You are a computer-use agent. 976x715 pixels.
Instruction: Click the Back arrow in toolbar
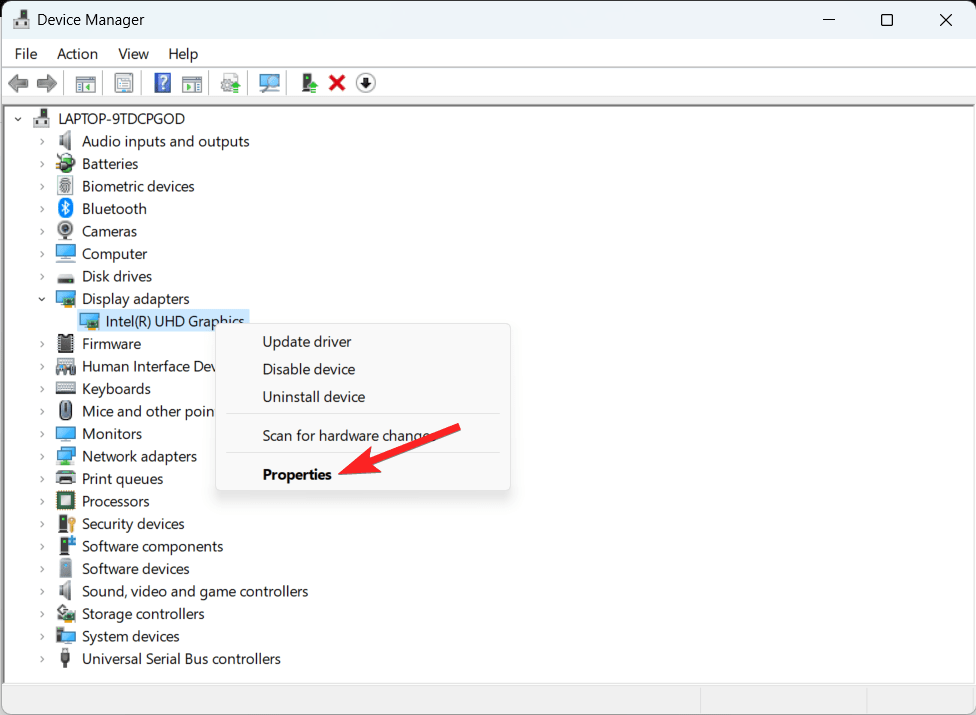point(18,83)
